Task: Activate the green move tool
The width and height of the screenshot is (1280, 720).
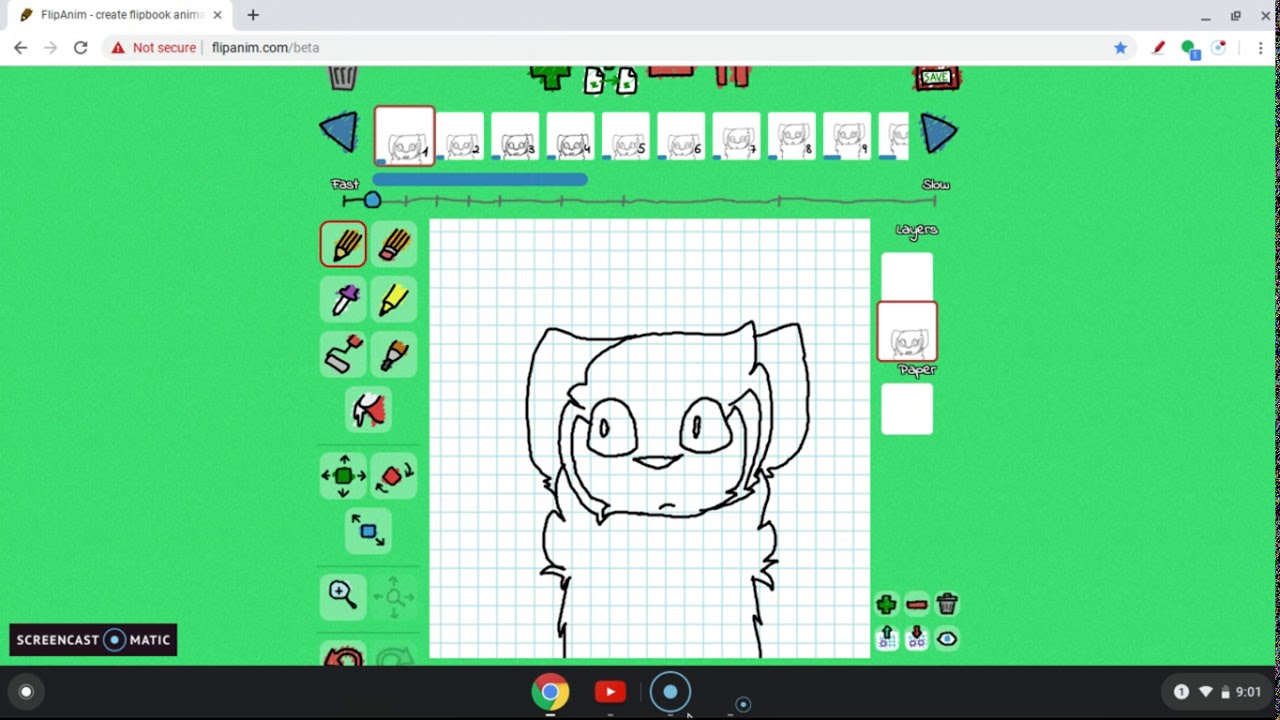Action: point(343,476)
